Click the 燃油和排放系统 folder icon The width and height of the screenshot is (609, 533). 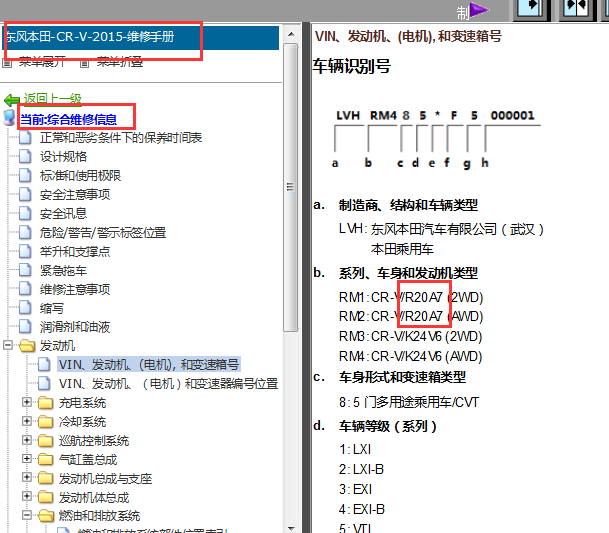tap(46, 516)
